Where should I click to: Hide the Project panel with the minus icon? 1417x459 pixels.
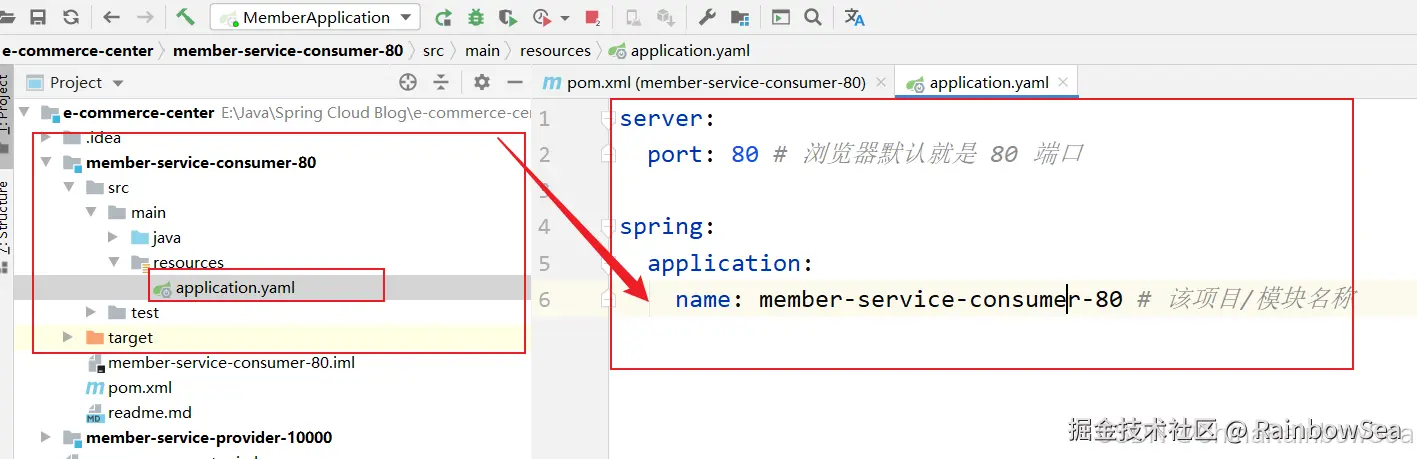click(515, 82)
